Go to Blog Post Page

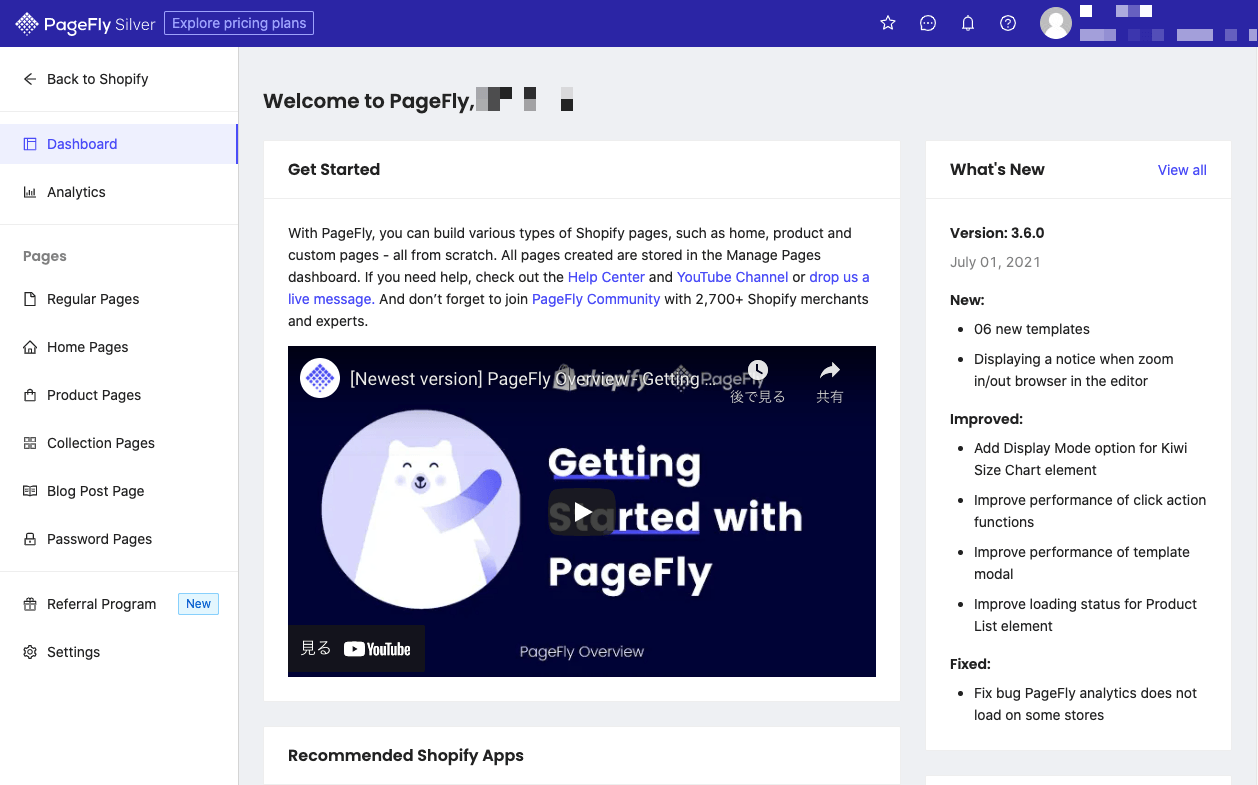119,491
